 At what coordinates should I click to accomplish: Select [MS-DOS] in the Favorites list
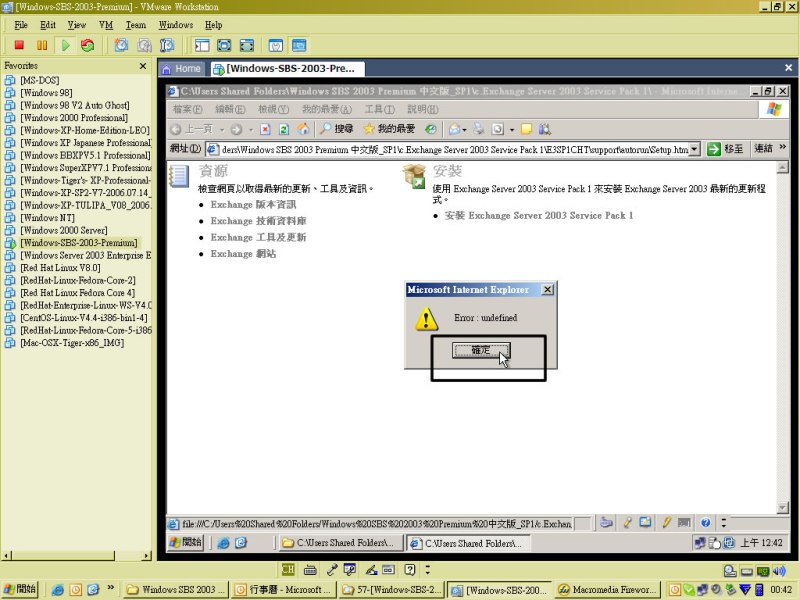[39, 80]
